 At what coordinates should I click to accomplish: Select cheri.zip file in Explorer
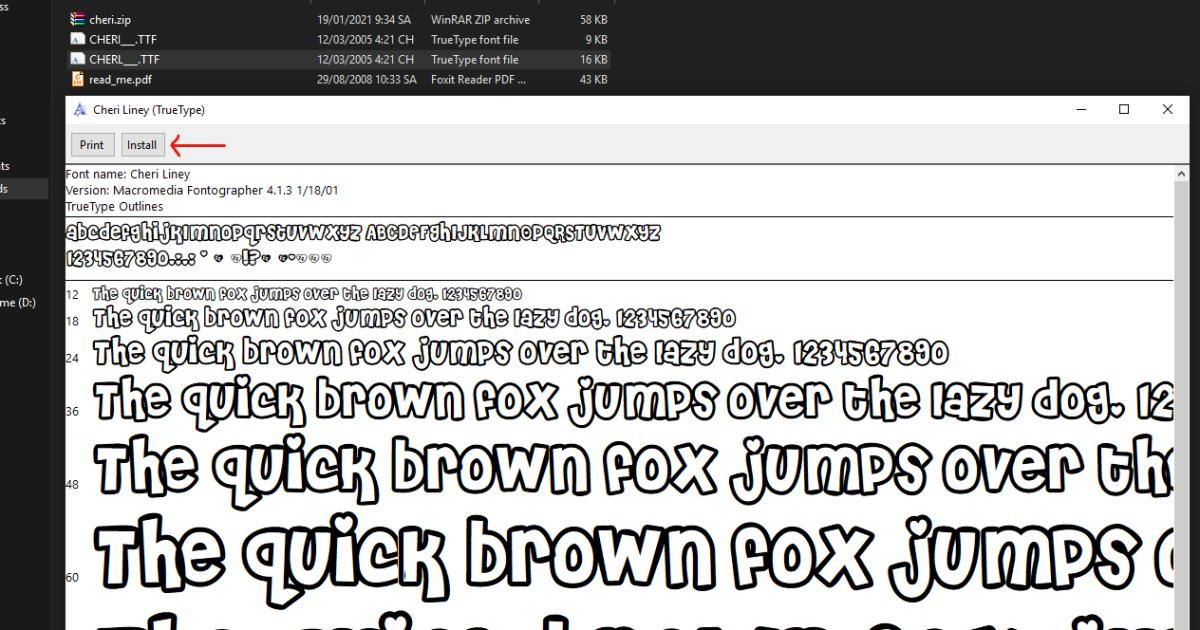point(339,19)
